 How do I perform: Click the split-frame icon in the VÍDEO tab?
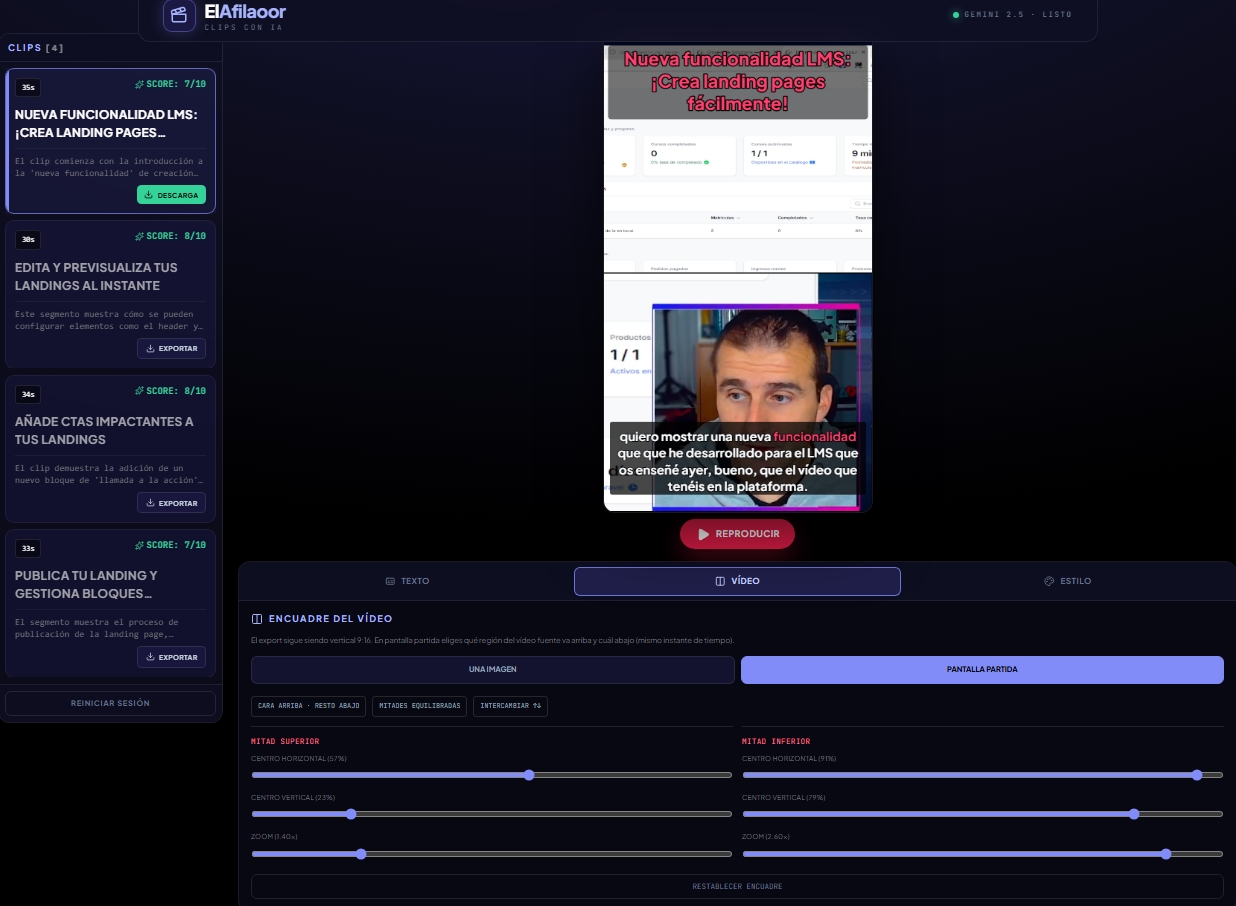tap(720, 581)
